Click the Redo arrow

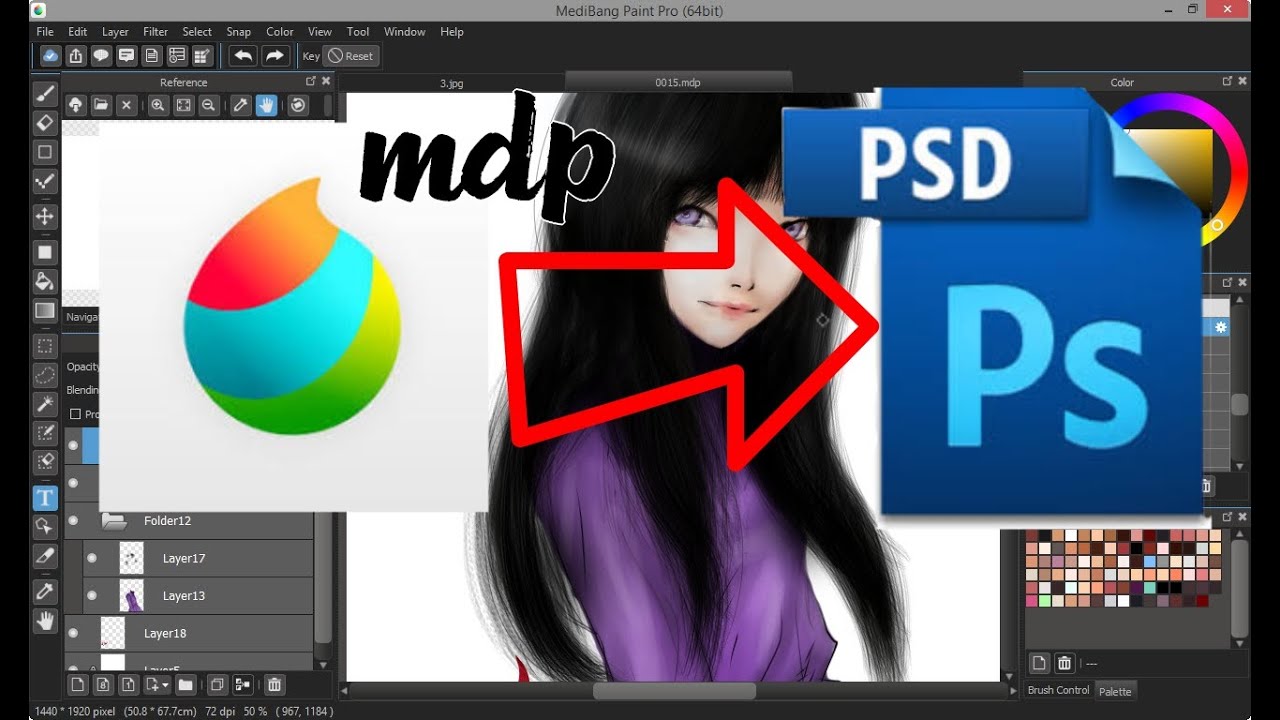[x=275, y=56]
